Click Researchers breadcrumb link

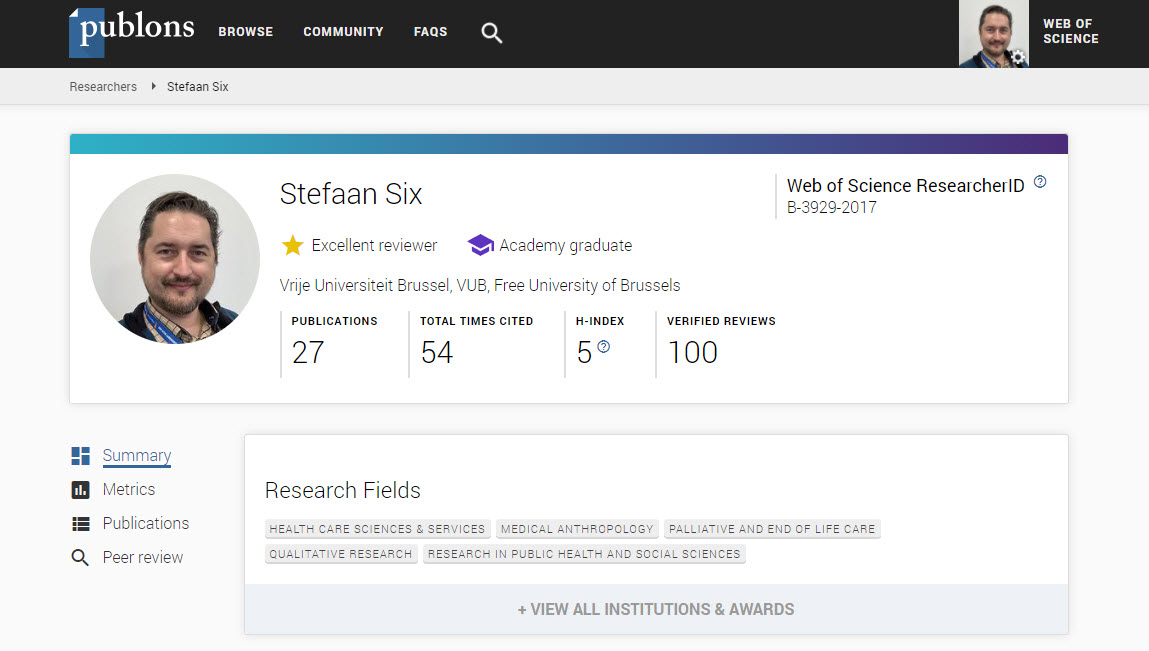(103, 87)
